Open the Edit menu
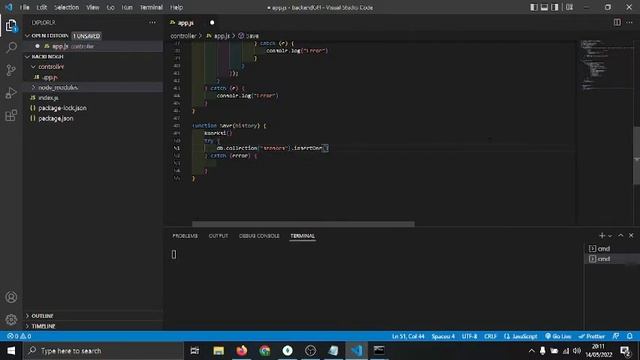The height and width of the screenshot is (360, 640). [42, 7]
